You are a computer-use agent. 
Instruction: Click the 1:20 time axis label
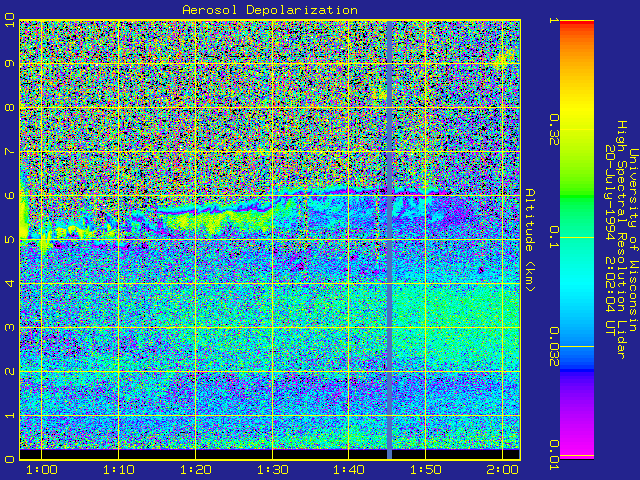pos(195,469)
